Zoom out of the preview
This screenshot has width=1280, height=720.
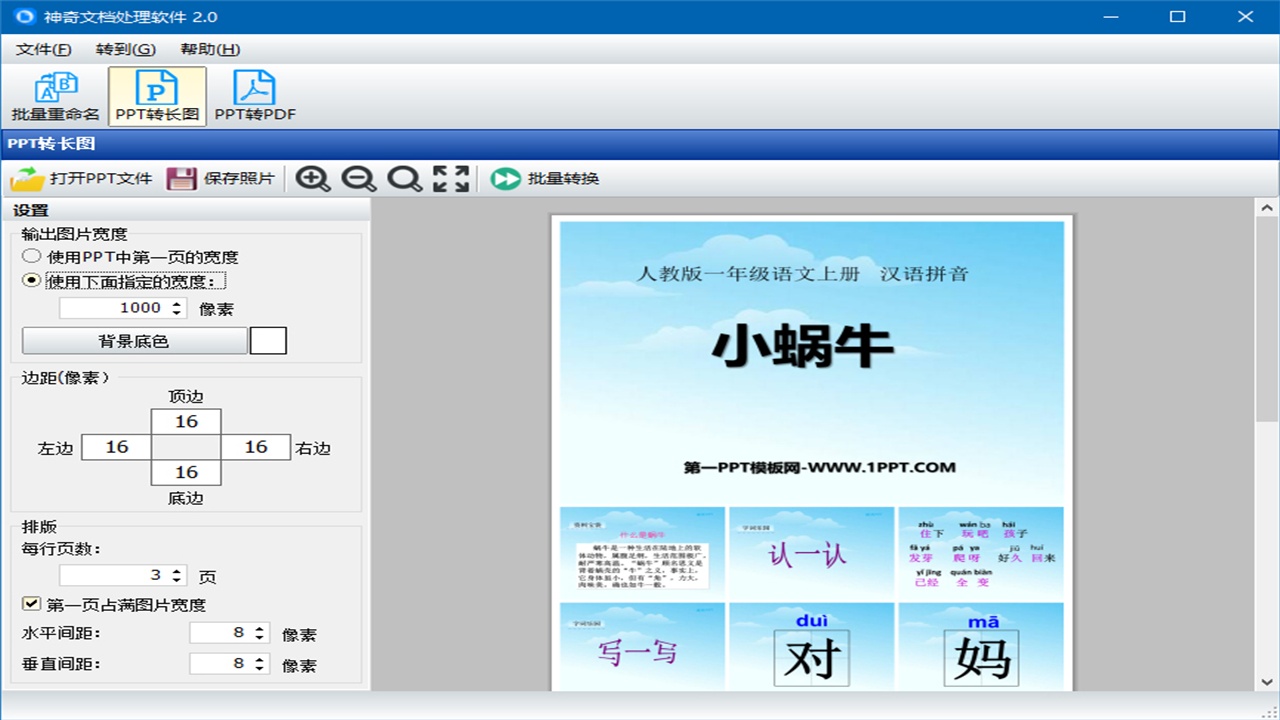[x=358, y=178]
